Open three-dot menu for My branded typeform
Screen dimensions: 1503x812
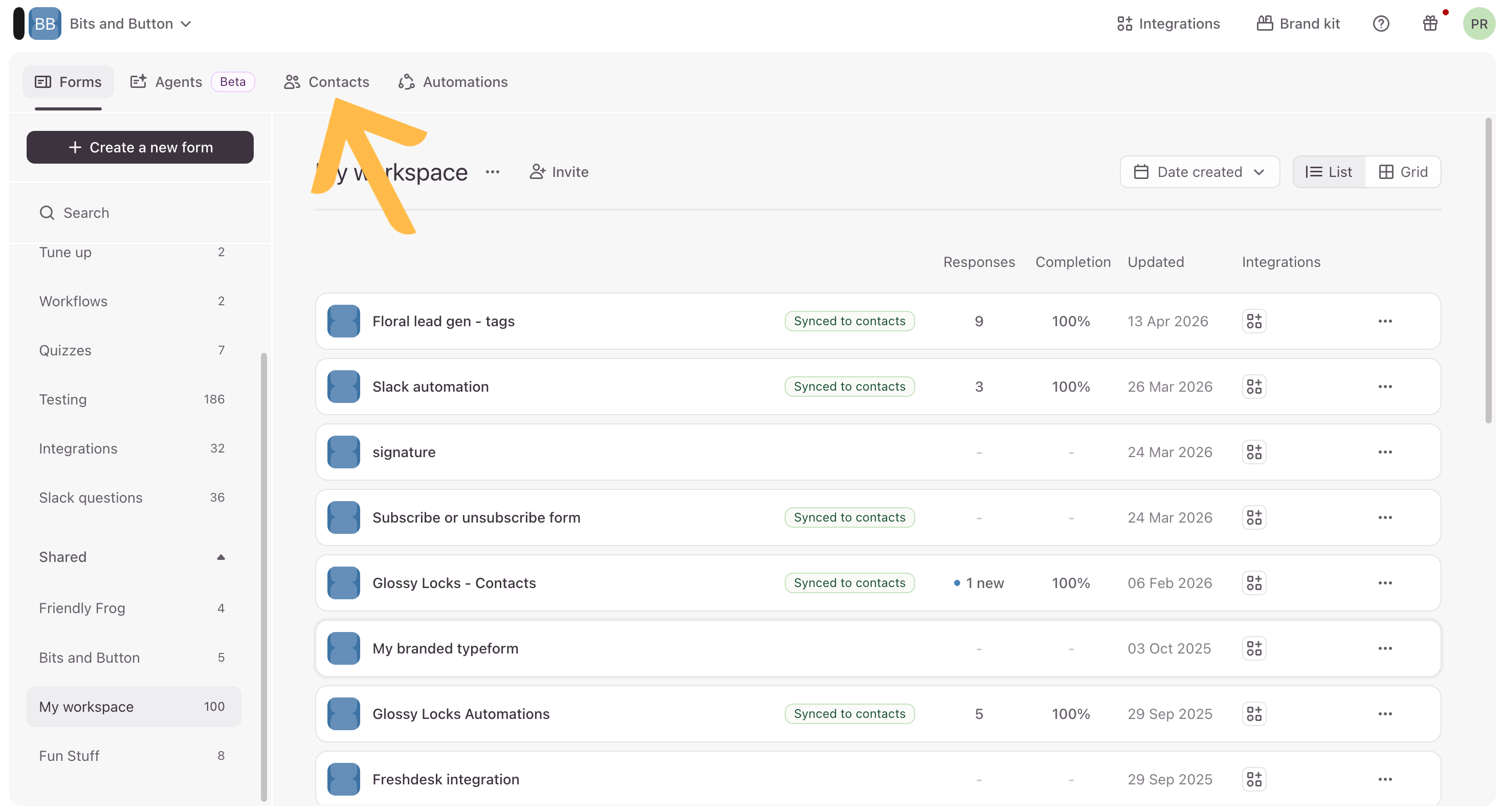click(x=1384, y=648)
